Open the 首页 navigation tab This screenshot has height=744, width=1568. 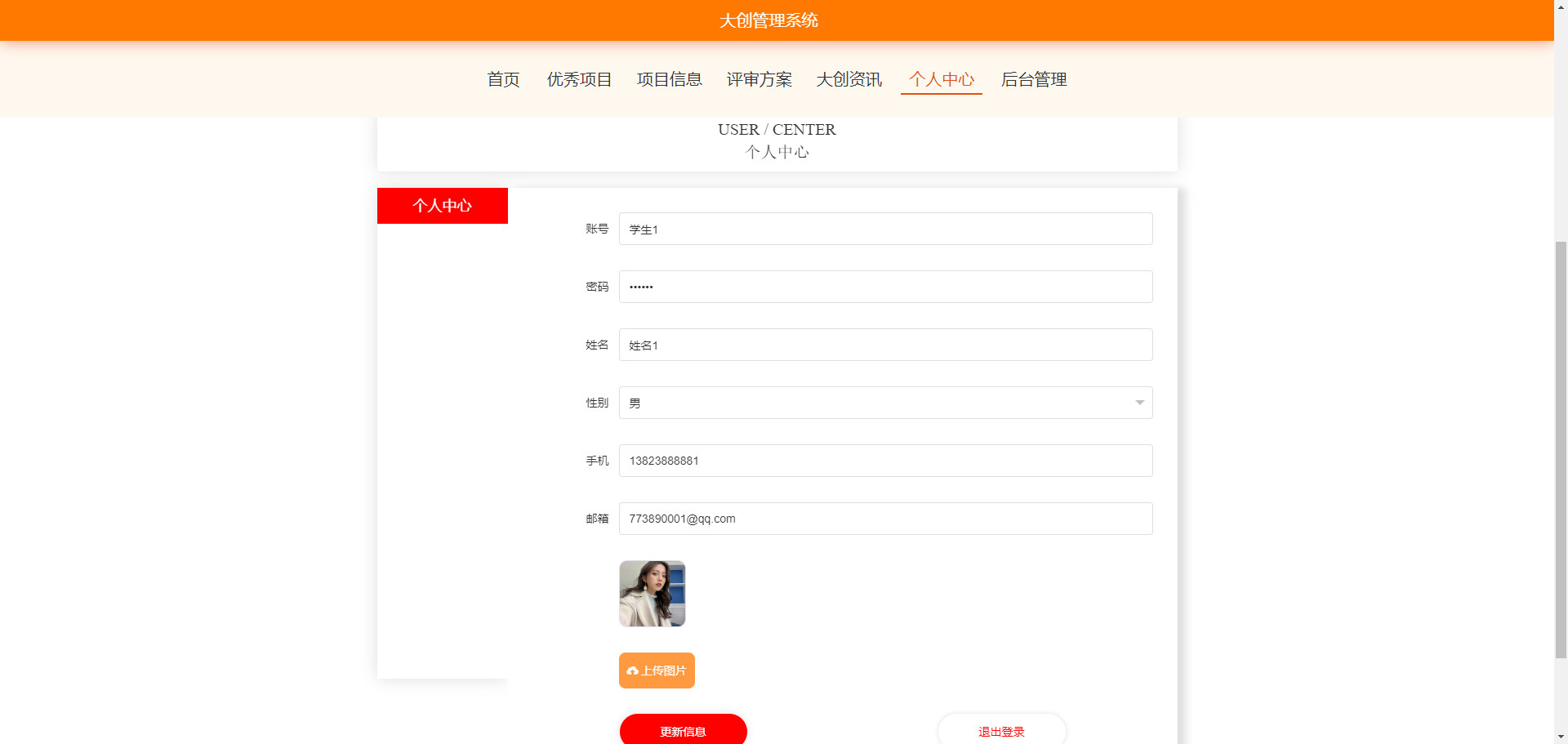pyautogui.click(x=503, y=79)
